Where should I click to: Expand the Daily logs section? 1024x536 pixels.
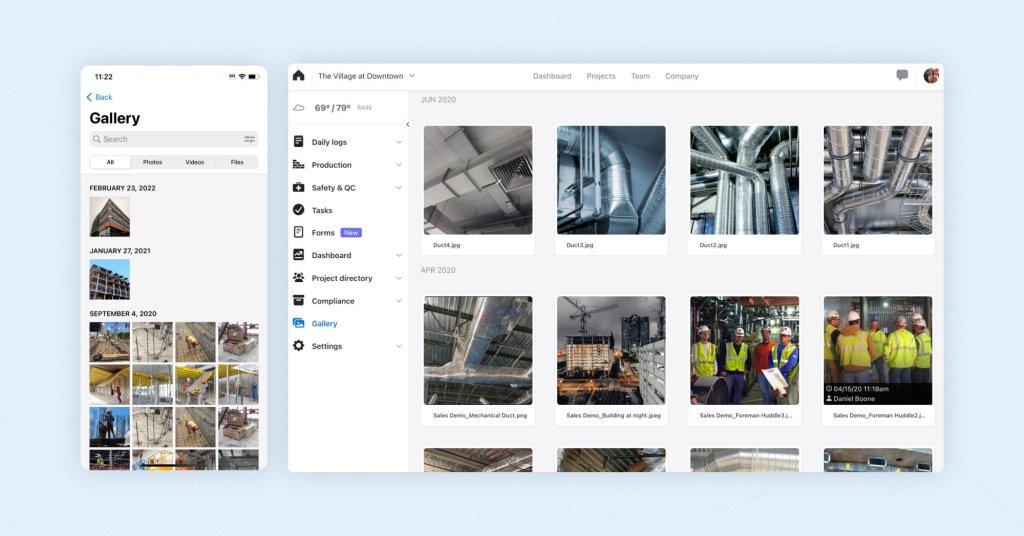click(399, 142)
